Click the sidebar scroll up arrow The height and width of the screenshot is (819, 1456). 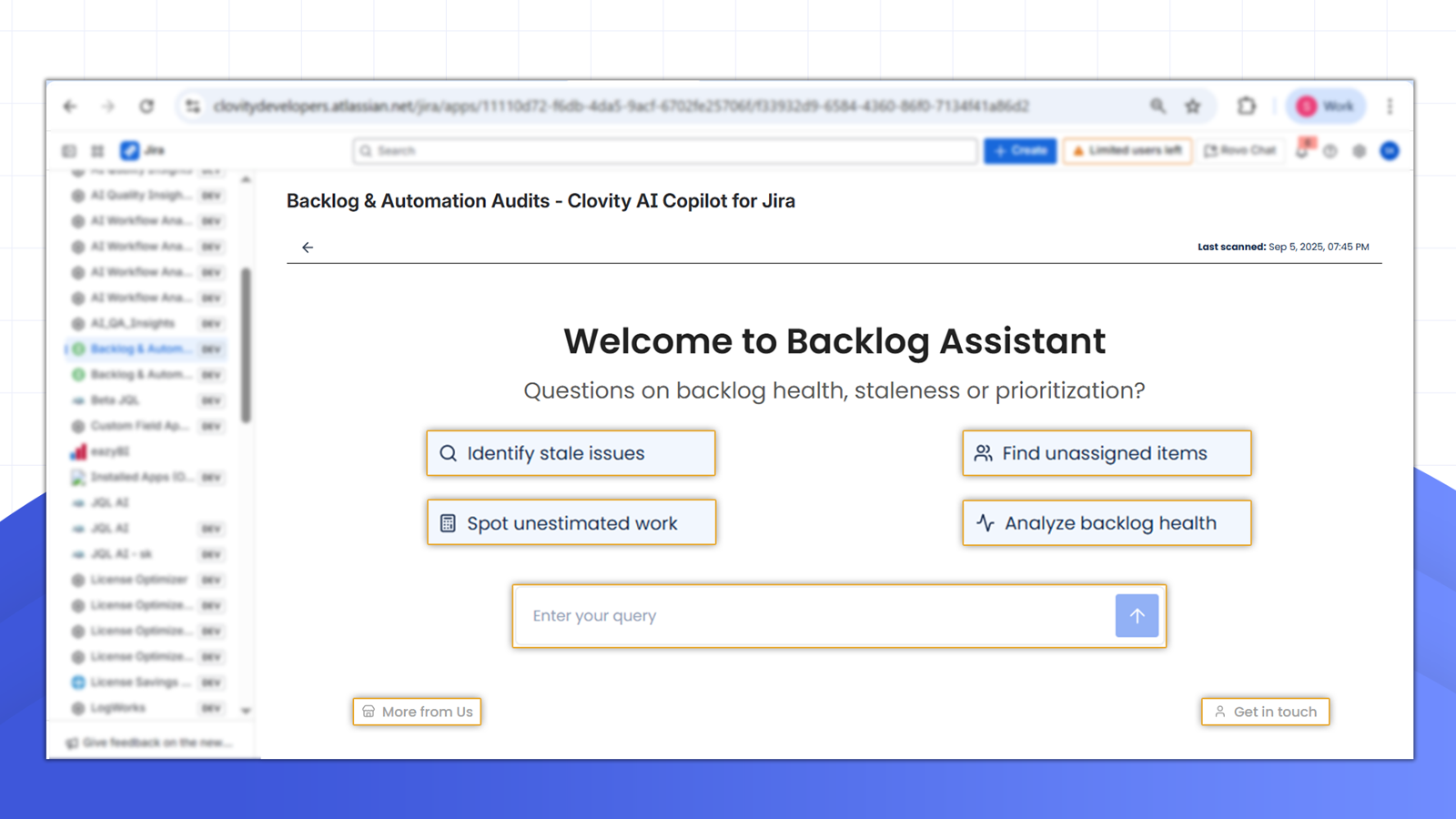(246, 180)
